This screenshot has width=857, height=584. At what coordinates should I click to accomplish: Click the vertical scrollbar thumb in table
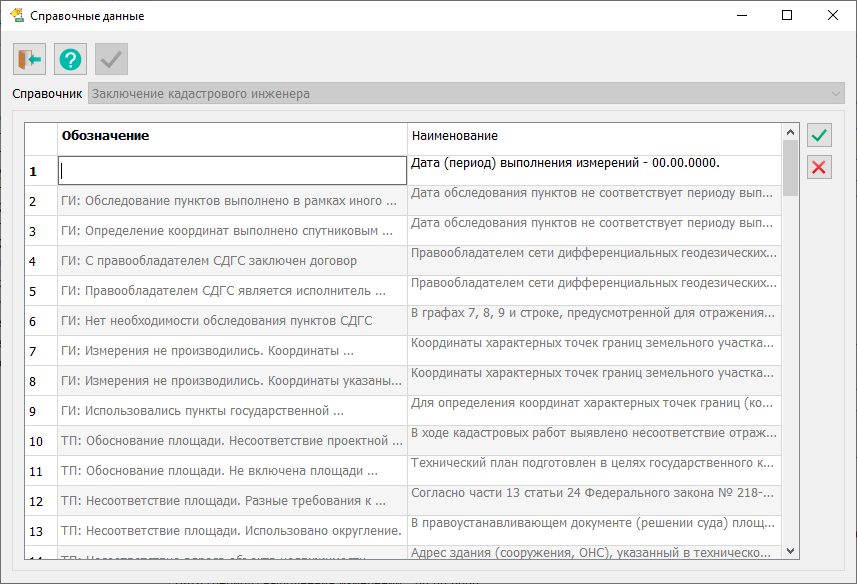pyautogui.click(x=790, y=168)
